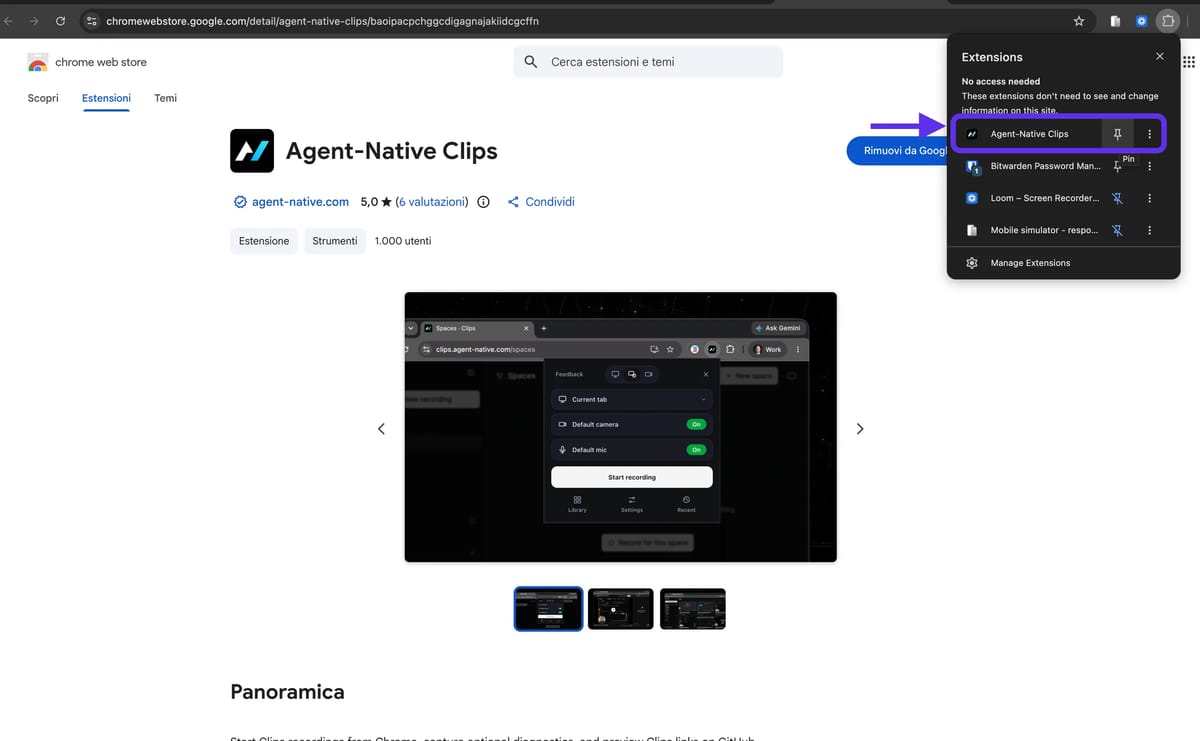Click Condividi to share the extension
The width and height of the screenshot is (1200, 741).
tap(541, 202)
